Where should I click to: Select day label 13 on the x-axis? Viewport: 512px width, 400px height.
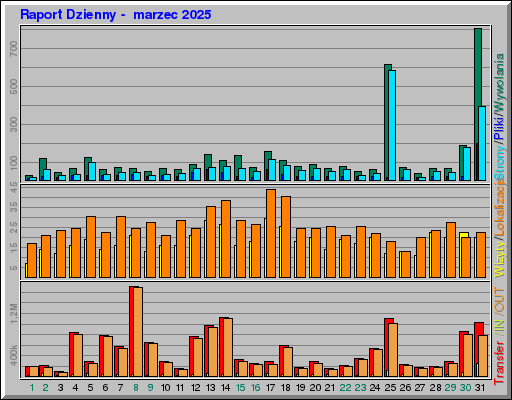[211, 388]
